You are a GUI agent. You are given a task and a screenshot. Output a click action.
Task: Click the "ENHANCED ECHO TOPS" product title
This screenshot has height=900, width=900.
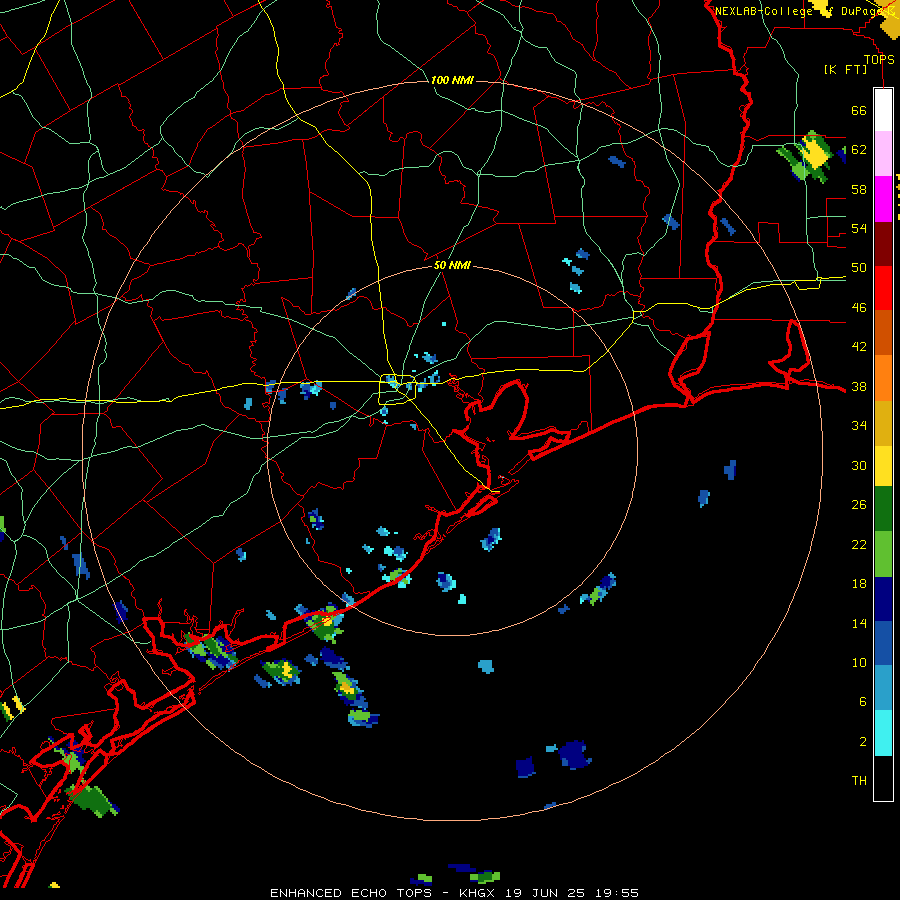tap(351, 893)
